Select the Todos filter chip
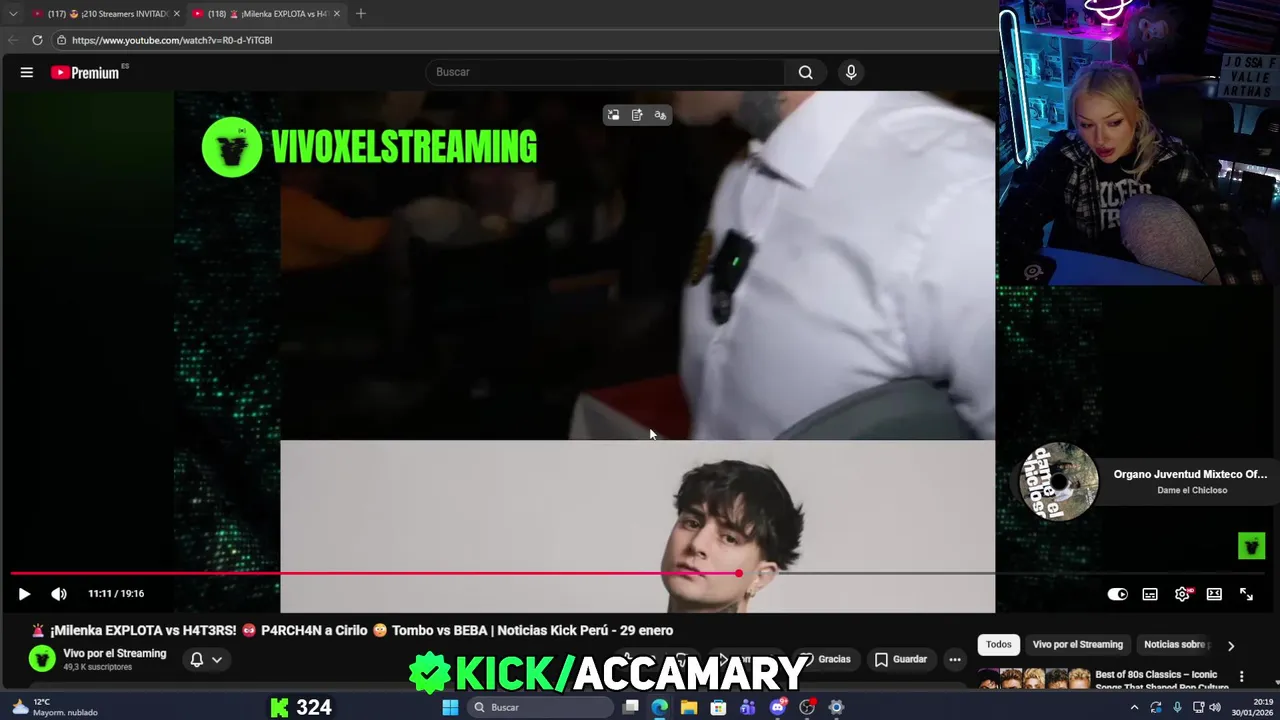Screen dimensions: 1280x720 click(x=999, y=645)
